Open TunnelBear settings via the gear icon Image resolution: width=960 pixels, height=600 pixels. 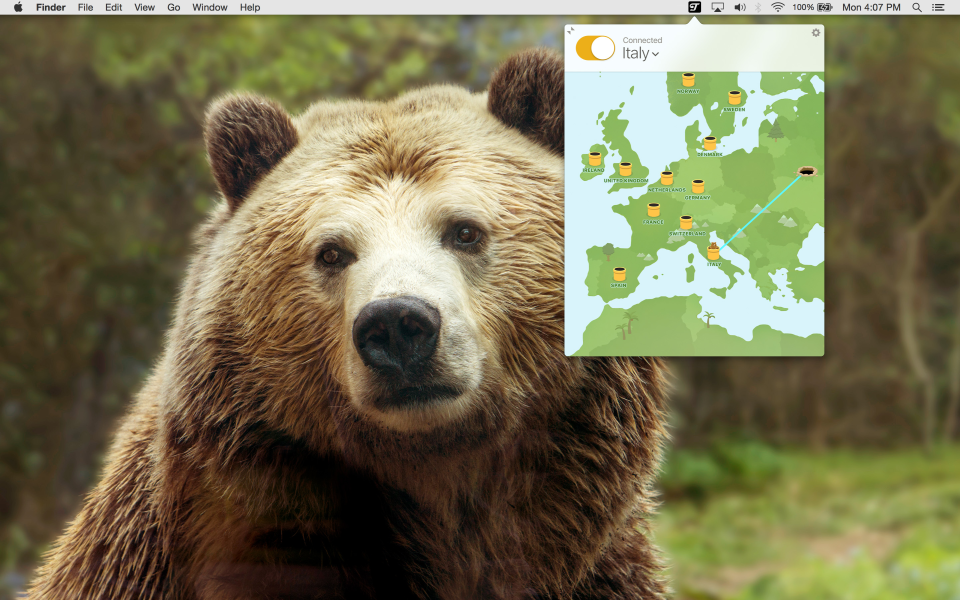(816, 32)
